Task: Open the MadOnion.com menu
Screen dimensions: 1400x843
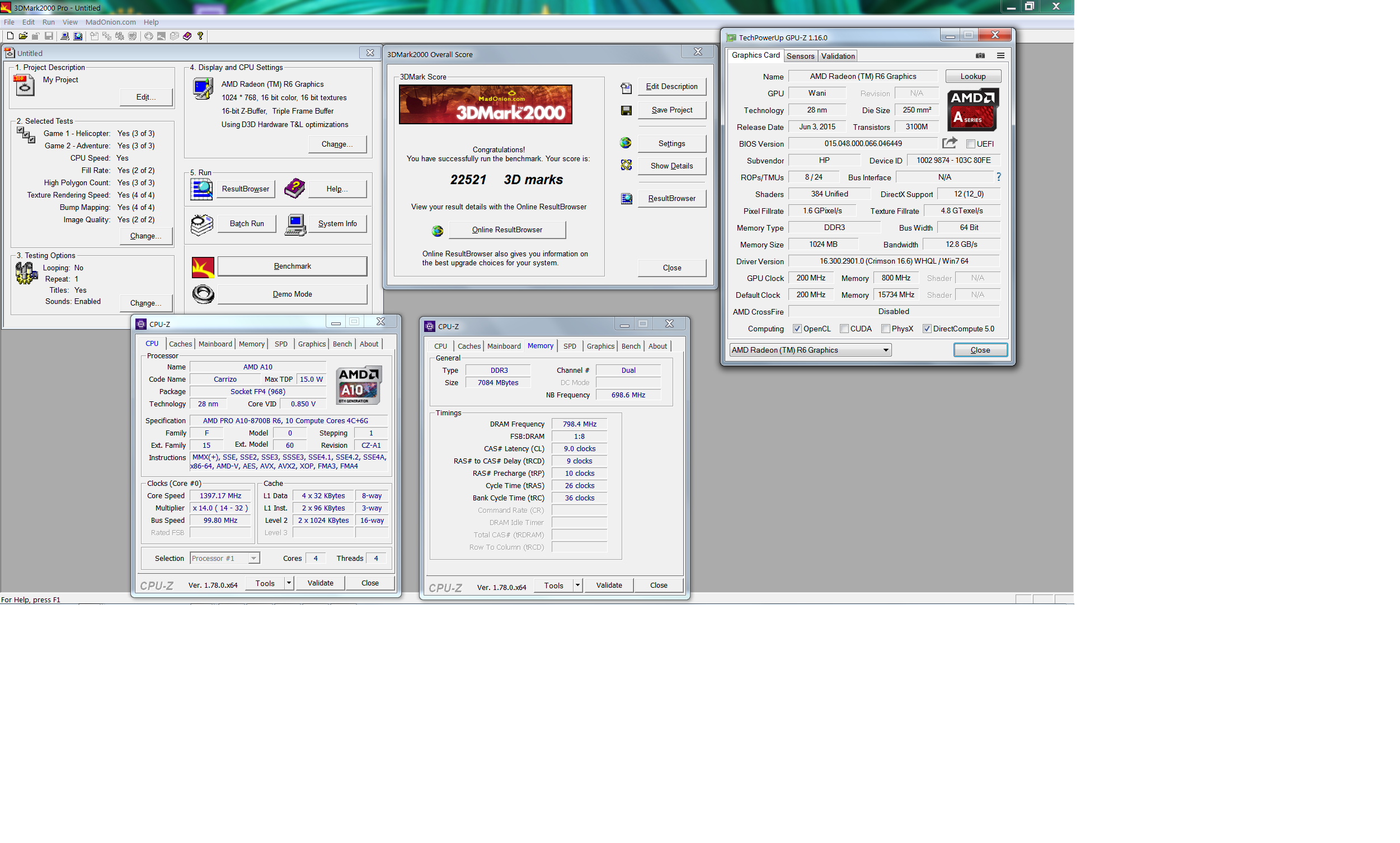Action: point(110,22)
